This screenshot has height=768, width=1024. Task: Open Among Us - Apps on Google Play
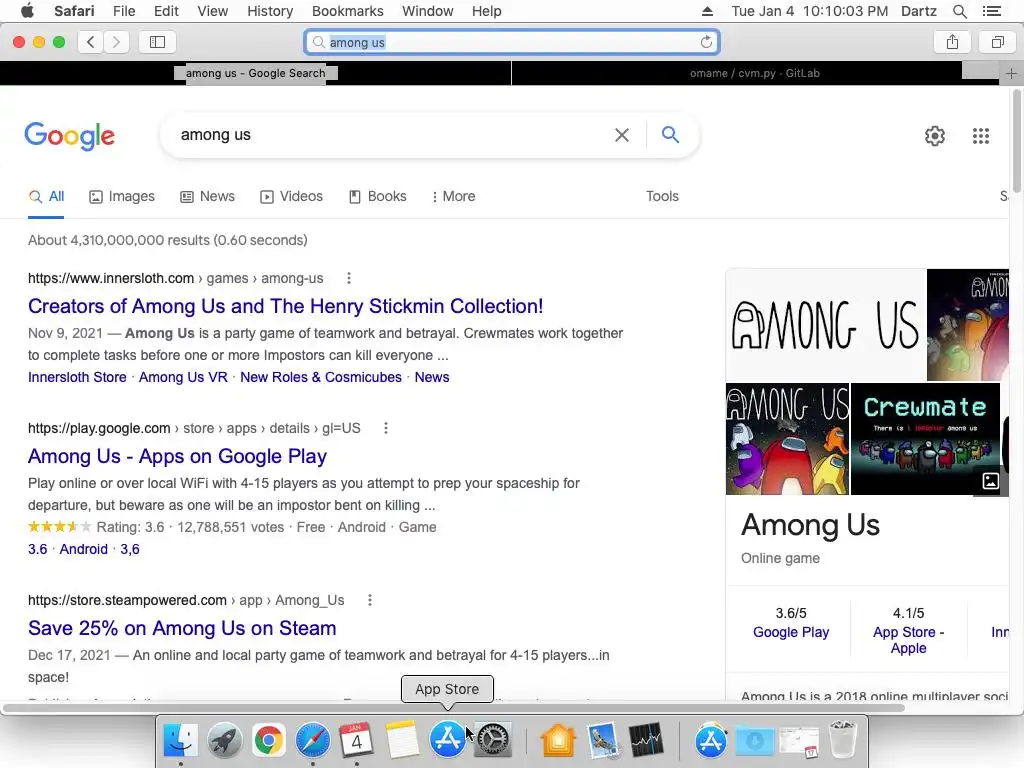tap(177, 456)
